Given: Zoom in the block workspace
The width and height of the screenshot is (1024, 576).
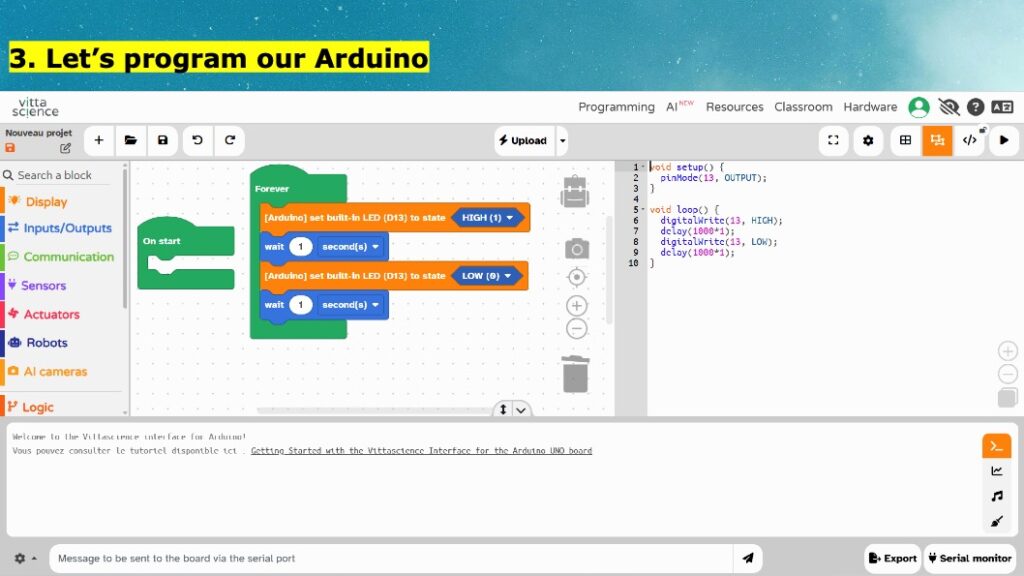Looking at the screenshot, I should (x=576, y=305).
